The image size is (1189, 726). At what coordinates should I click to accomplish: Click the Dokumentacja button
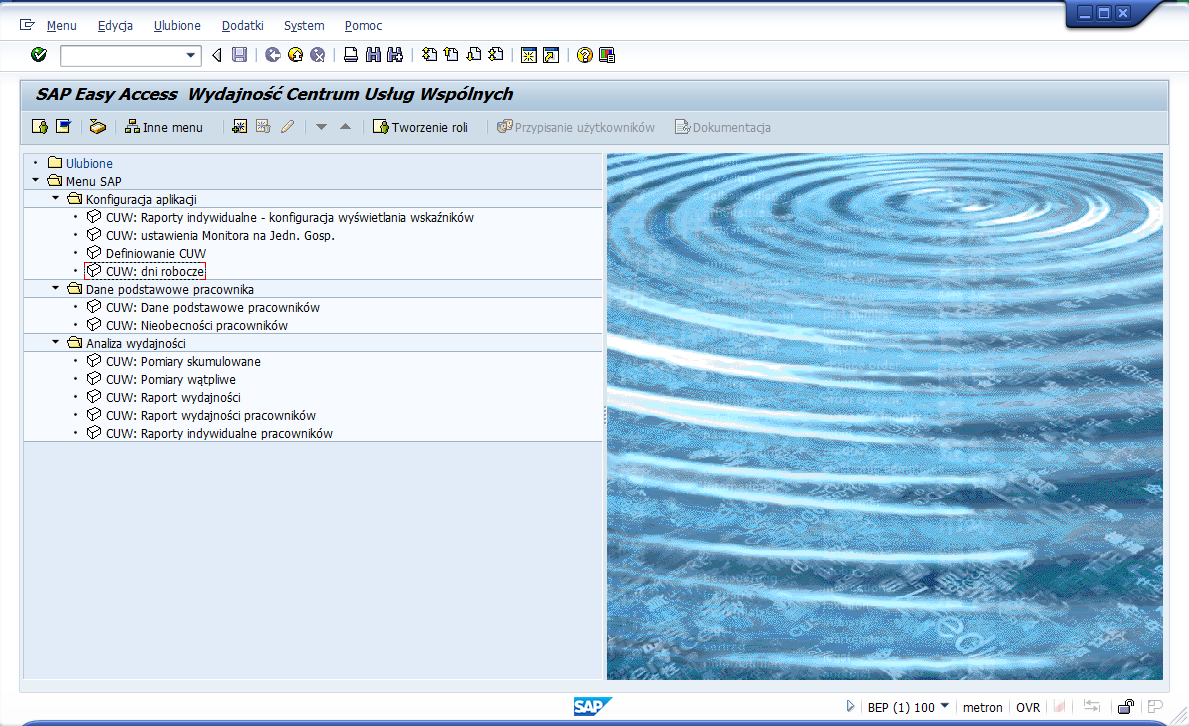coord(723,127)
